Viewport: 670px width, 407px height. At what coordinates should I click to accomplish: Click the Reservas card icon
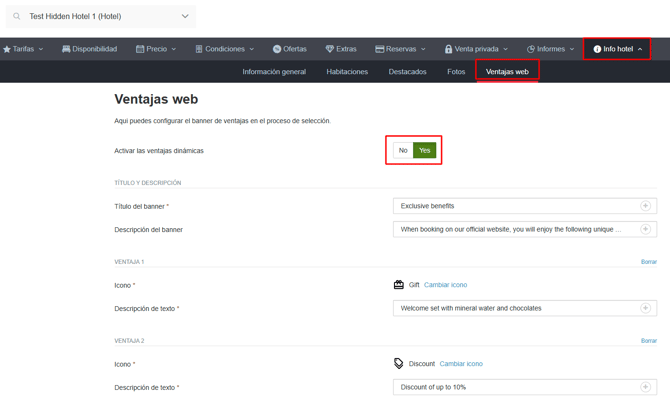pyautogui.click(x=379, y=49)
